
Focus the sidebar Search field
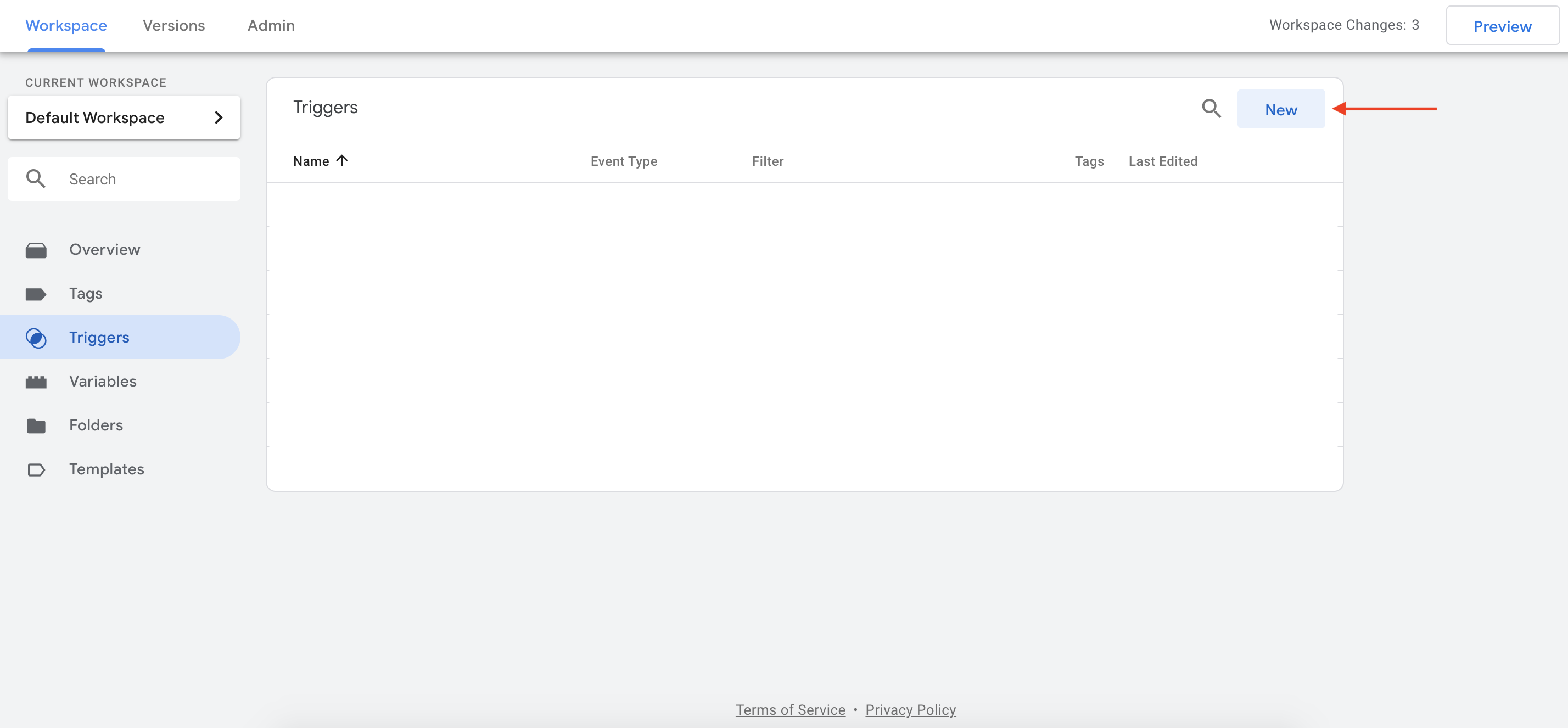pyautogui.click(x=124, y=179)
